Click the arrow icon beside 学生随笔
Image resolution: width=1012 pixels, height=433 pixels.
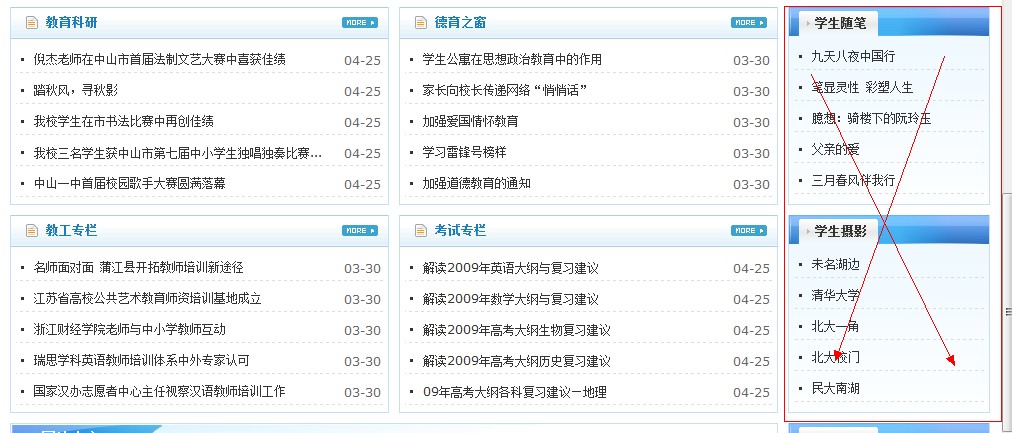(x=808, y=23)
